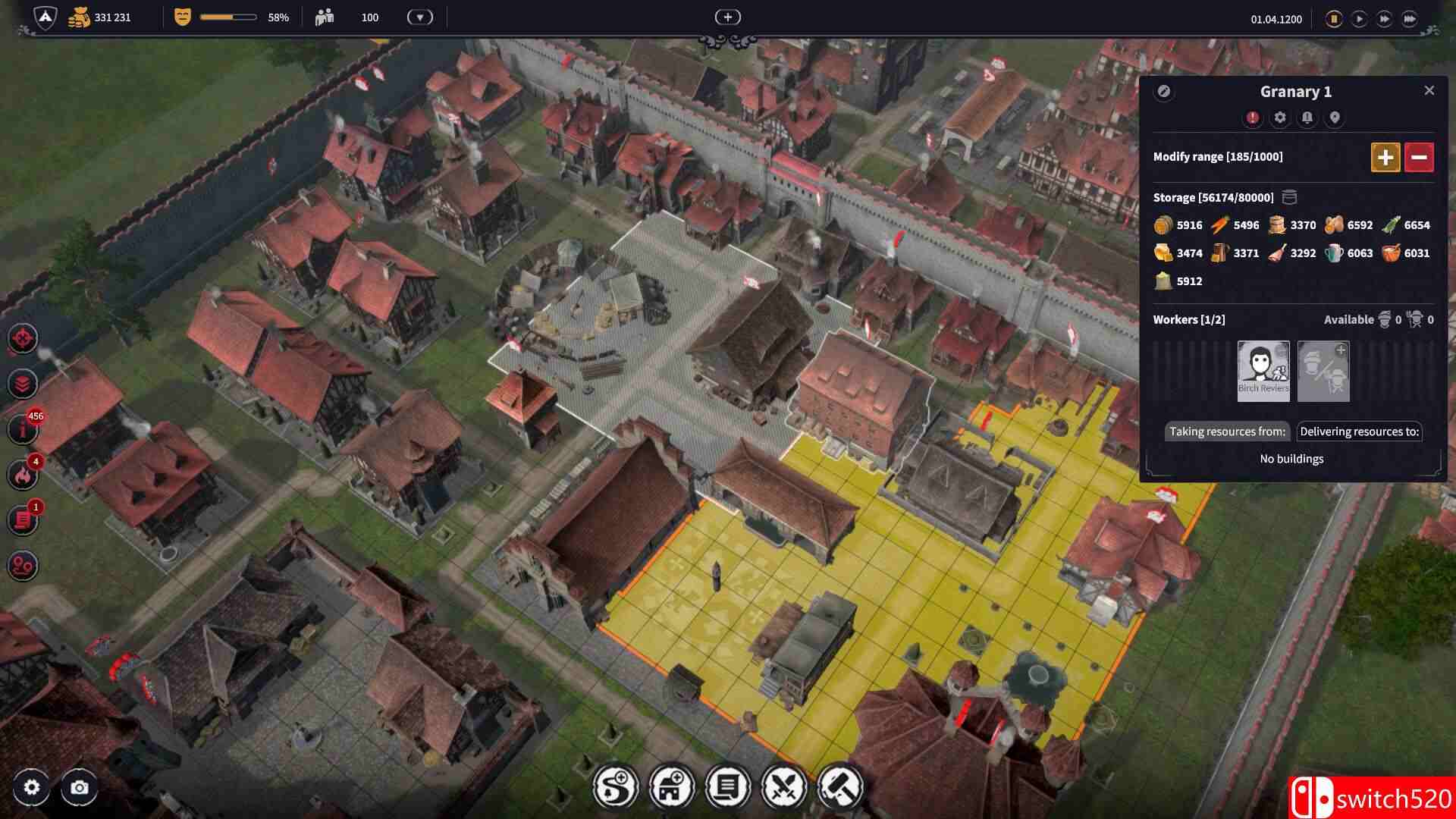1456x819 pixels.
Task: Switch to Delivering resources to tab
Action: (x=1359, y=431)
